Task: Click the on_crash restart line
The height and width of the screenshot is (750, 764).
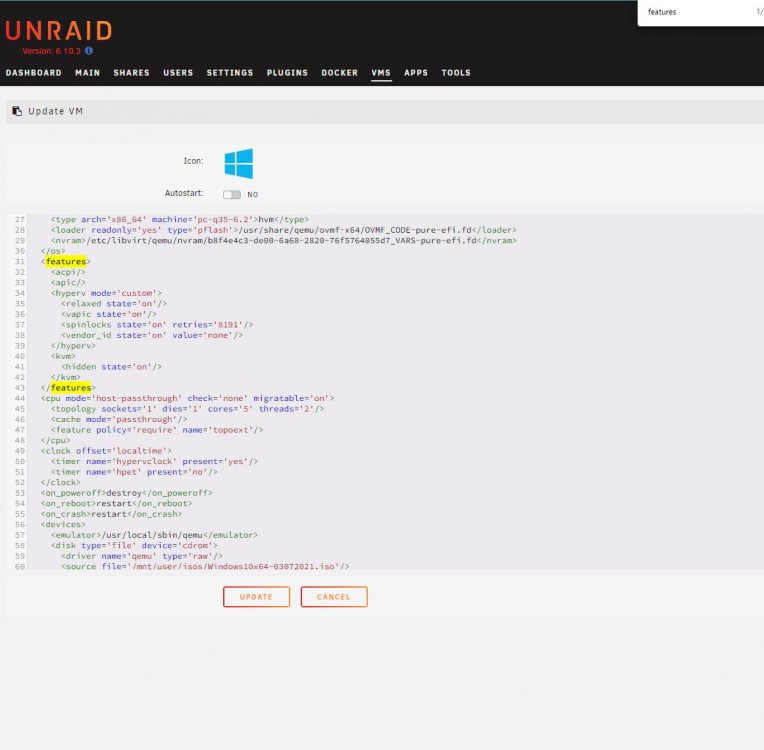Action: [111, 514]
